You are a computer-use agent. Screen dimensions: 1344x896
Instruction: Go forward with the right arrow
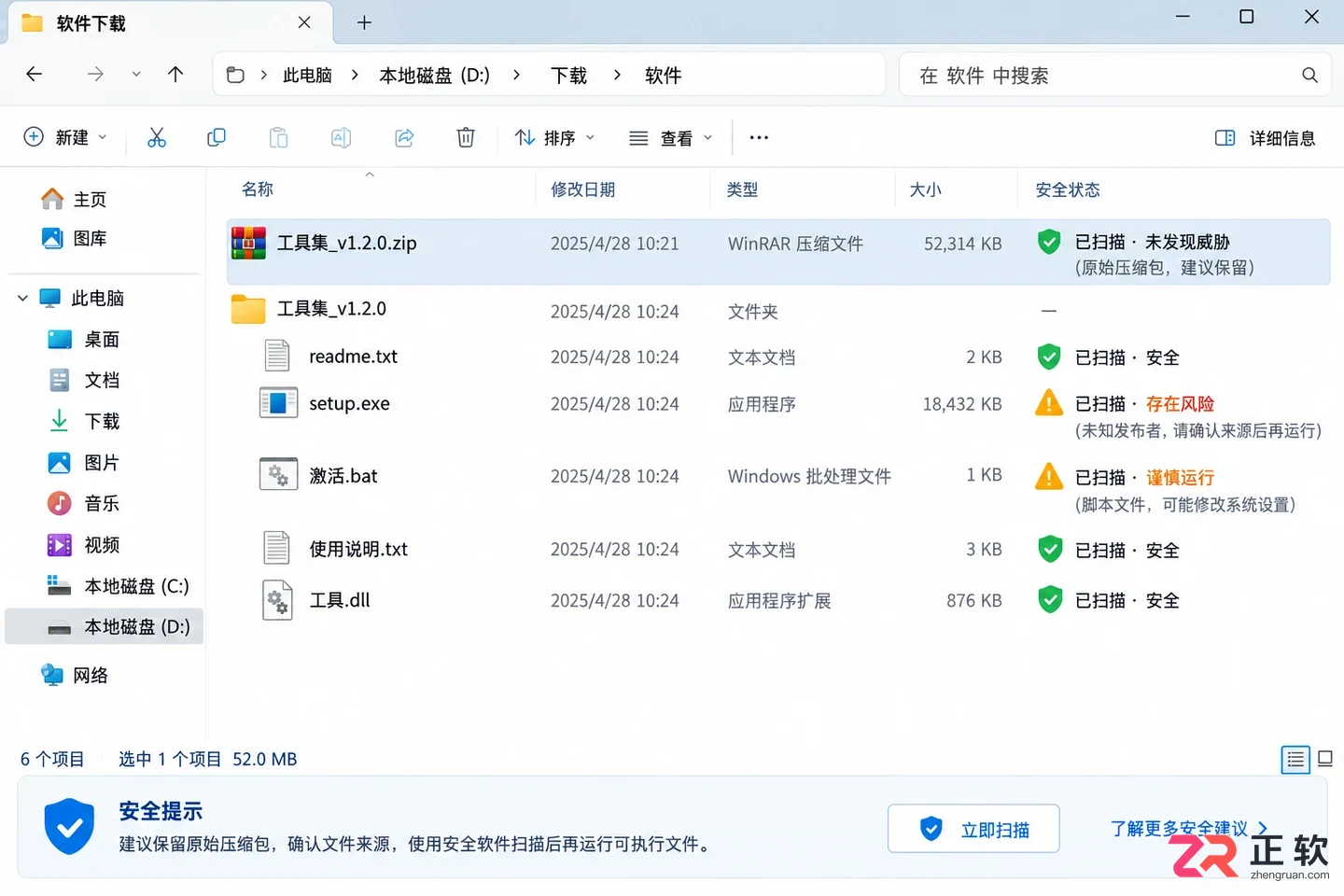tap(95, 75)
